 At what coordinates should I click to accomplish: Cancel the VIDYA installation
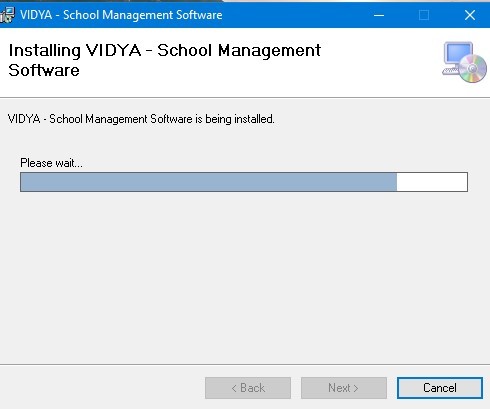pyautogui.click(x=440, y=388)
